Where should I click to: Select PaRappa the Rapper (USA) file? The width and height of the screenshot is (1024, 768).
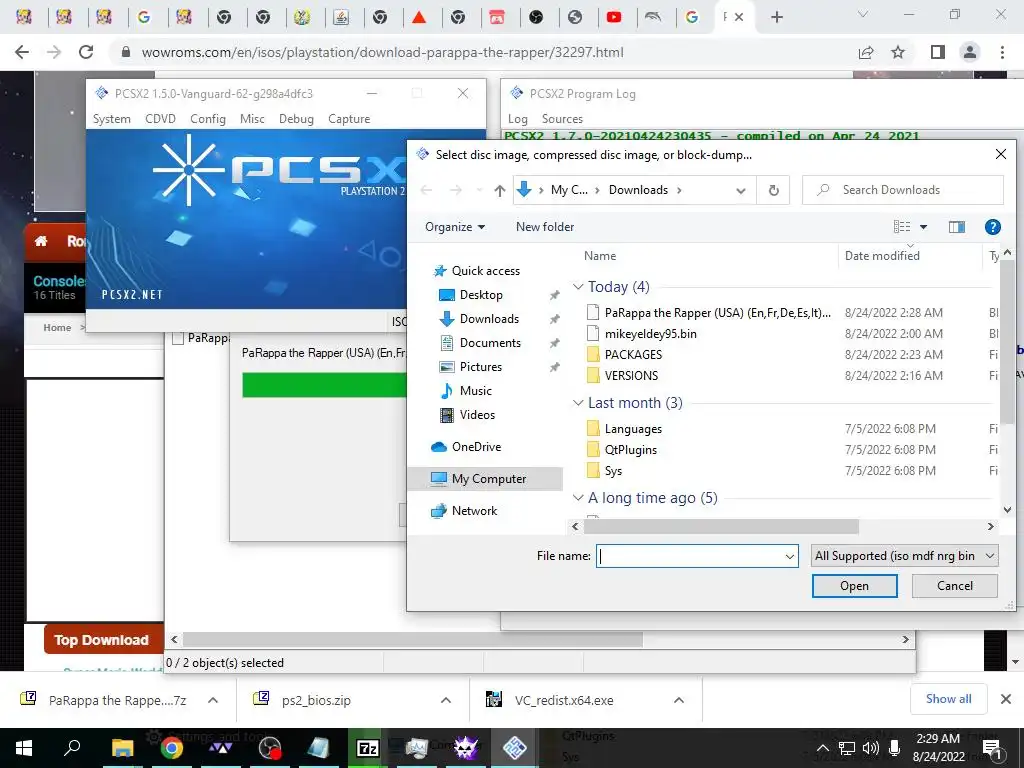click(x=718, y=313)
